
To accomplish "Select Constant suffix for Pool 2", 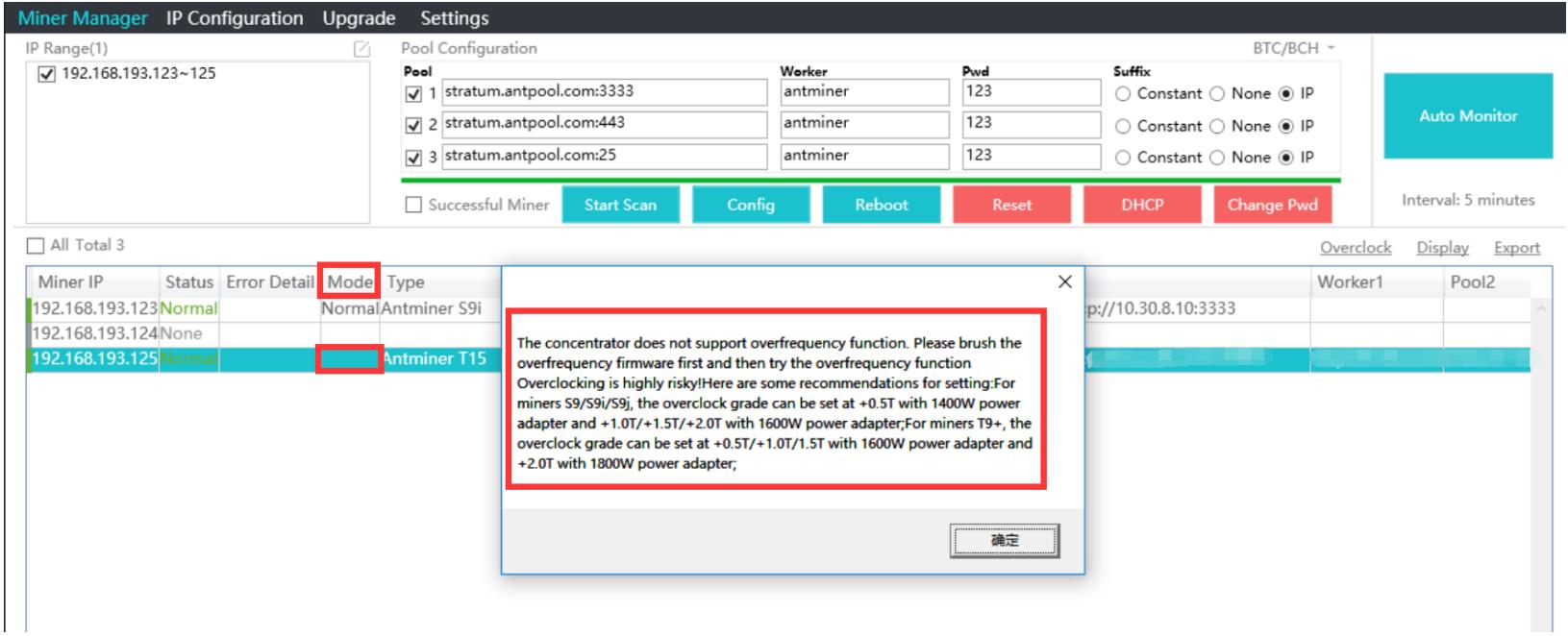I will 1123,127.
